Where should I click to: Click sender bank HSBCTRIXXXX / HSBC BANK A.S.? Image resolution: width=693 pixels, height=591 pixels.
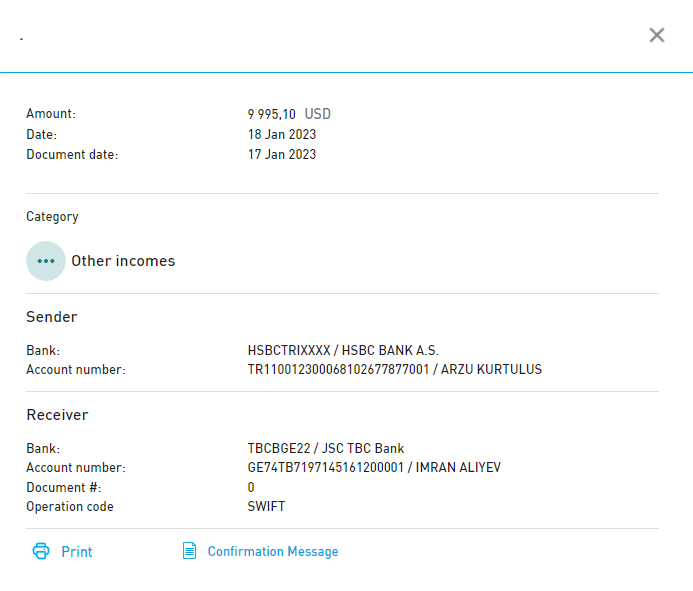point(343,351)
